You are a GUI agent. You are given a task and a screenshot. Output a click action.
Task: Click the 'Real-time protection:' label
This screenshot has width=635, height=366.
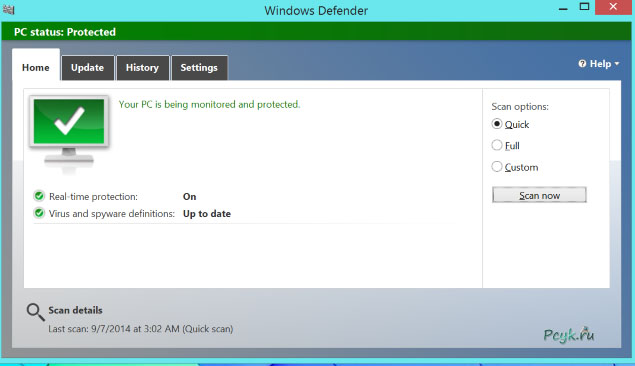94,197
